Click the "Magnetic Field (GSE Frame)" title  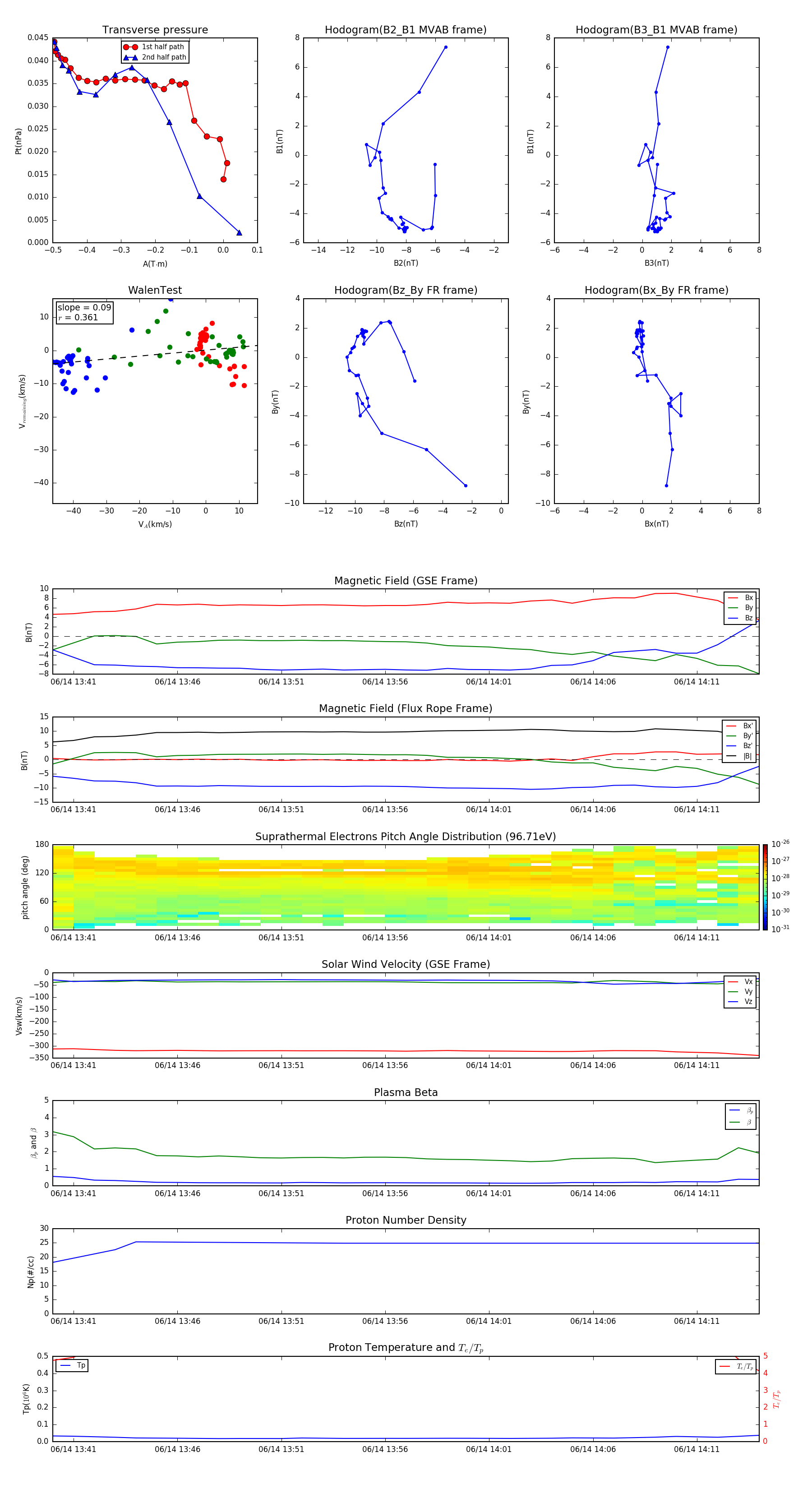(406, 581)
